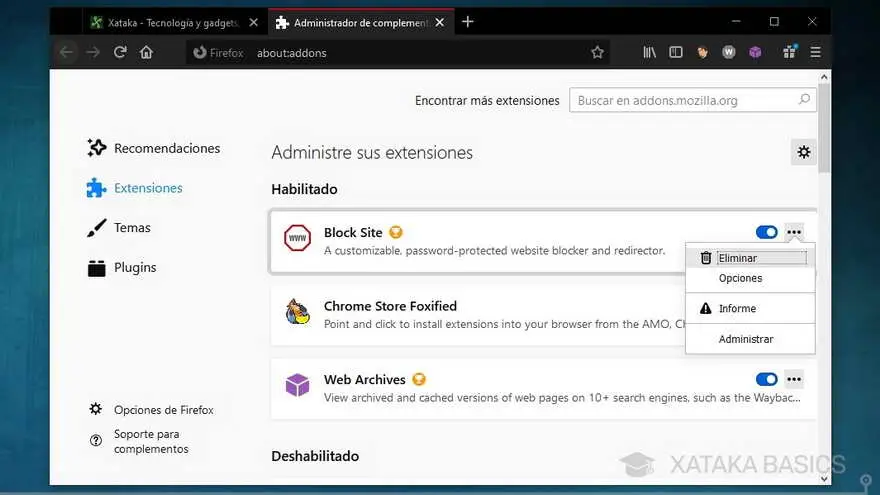Image resolution: width=880 pixels, height=495 pixels.
Task: Close the Administrador de complementos tab
Action: [x=440, y=22]
